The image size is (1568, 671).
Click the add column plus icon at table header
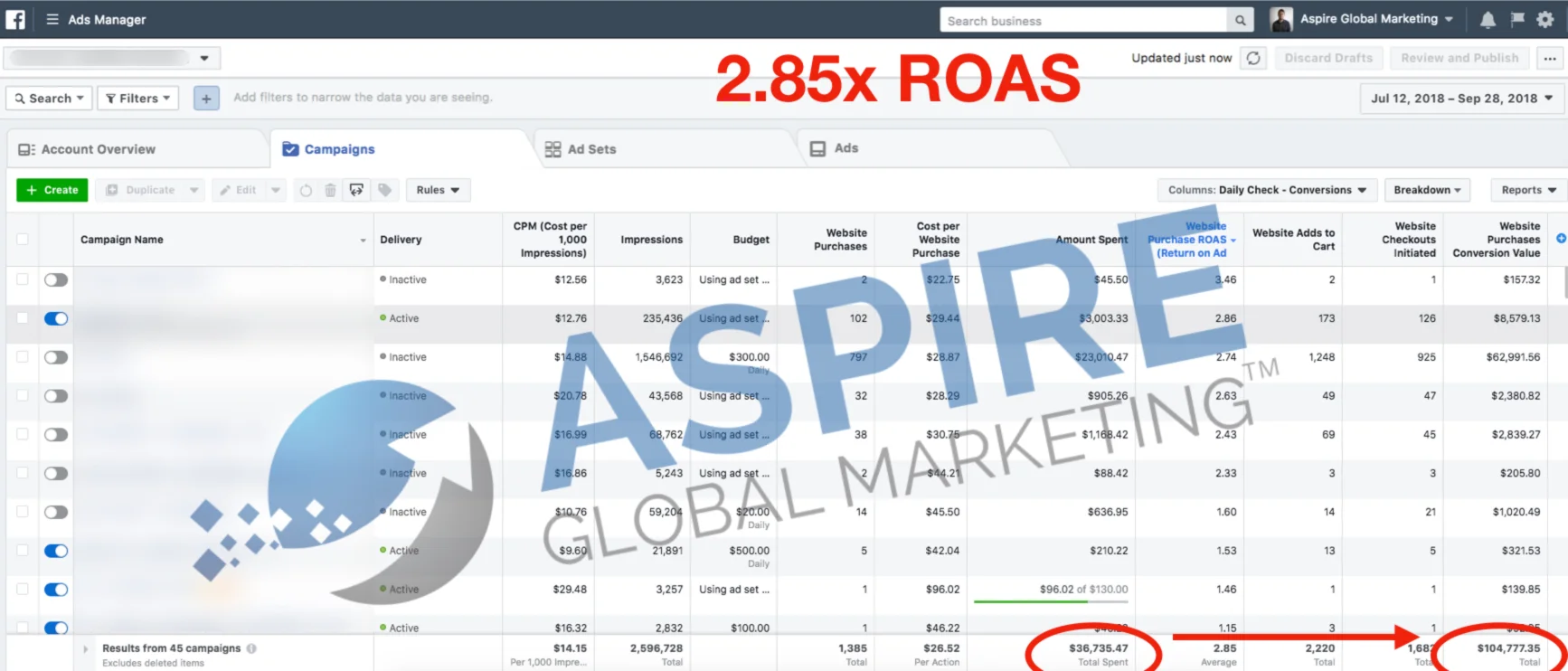[1561, 239]
